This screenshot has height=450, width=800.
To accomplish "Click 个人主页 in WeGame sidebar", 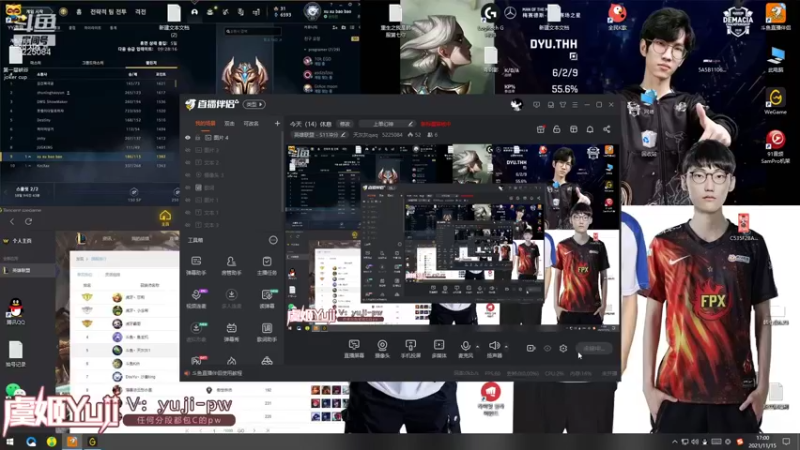I will 22,241.
